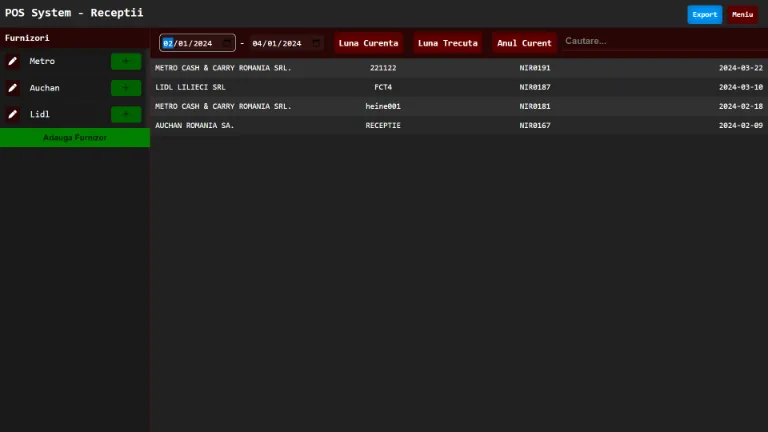The image size is (768, 432).
Task: Select the LIDL LILIECI SRL reception row
Action: tap(458, 87)
